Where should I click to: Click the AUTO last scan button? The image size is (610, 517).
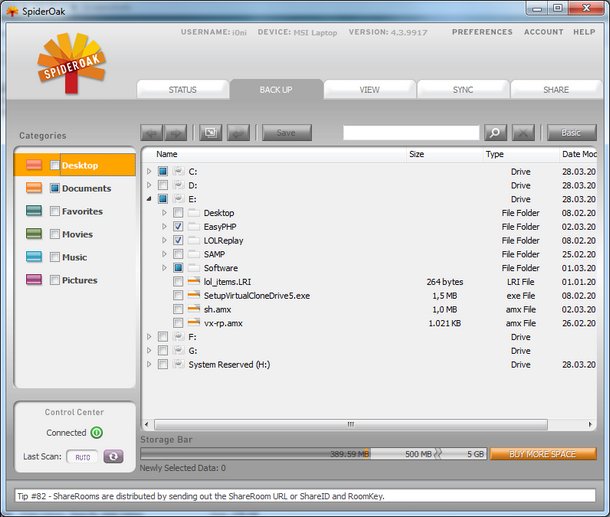(x=82, y=457)
